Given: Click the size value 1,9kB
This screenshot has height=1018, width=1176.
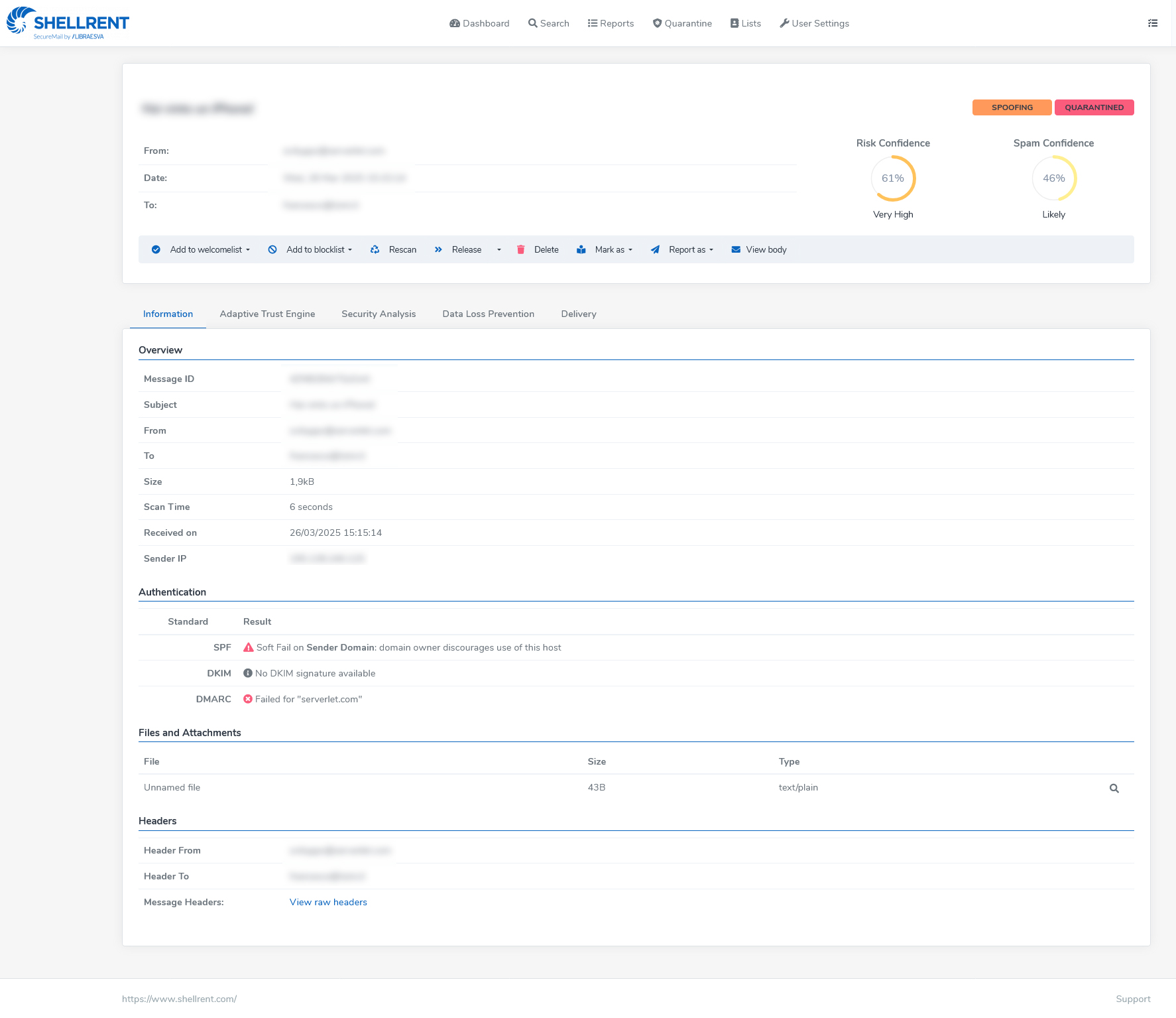Looking at the screenshot, I should click(x=302, y=482).
